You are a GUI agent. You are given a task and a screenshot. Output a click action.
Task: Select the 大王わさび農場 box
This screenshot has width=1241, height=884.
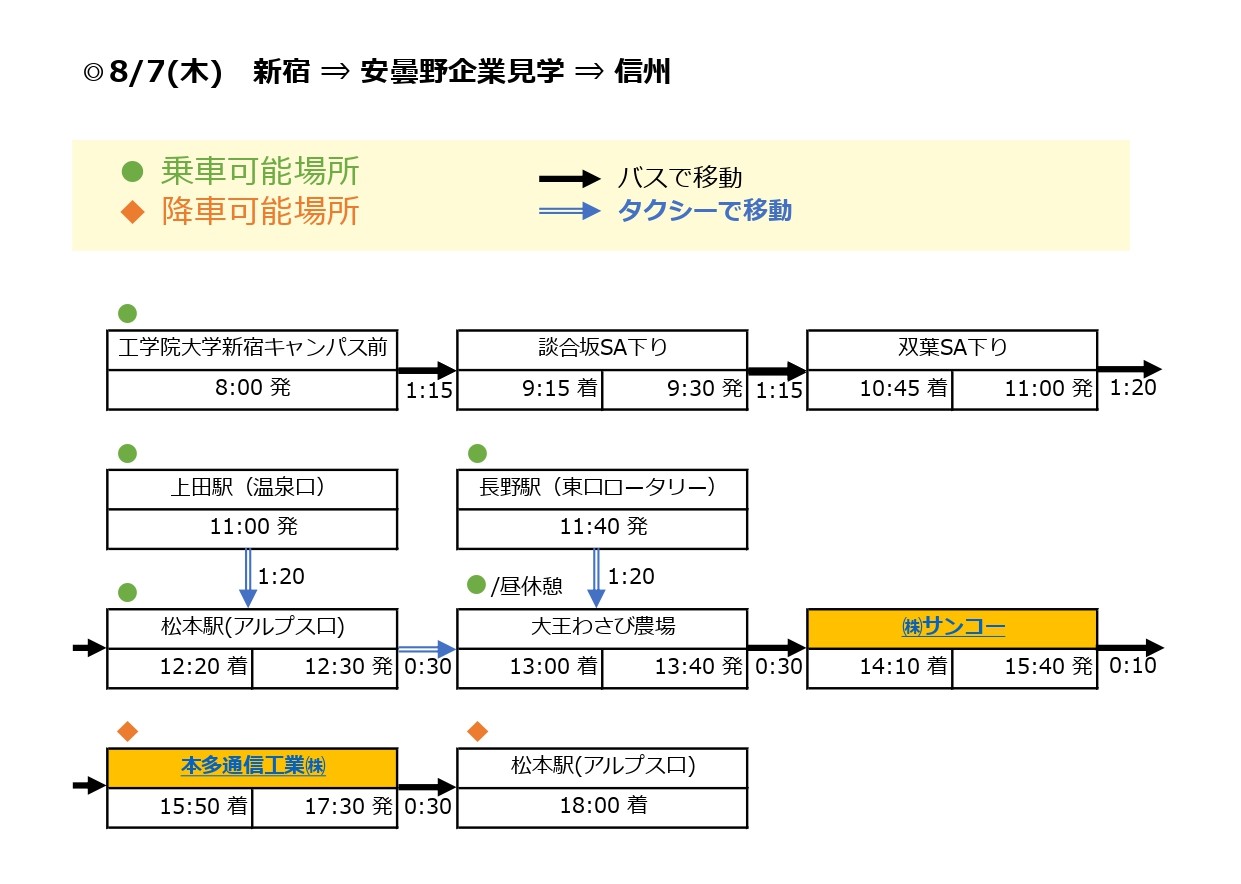[602, 628]
